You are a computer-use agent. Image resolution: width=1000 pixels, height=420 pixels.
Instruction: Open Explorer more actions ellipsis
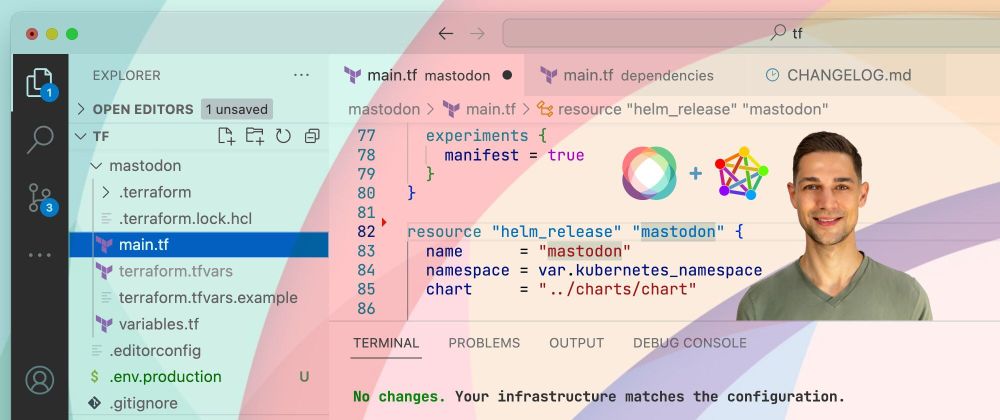click(x=301, y=75)
